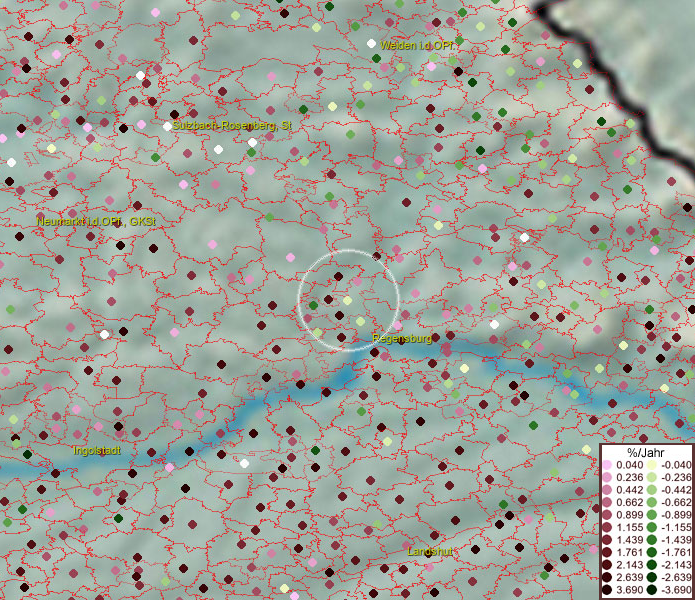Click the legend value text 1.439
The image size is (695, 600).
(629, 540)
